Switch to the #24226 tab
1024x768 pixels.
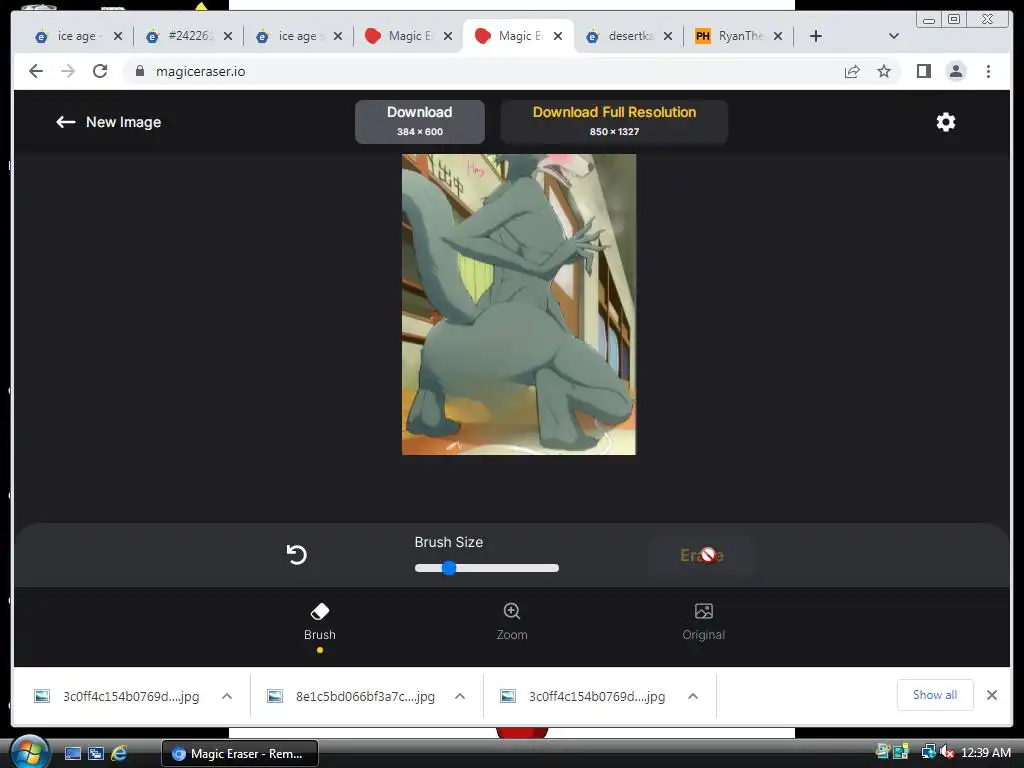click(x=188, y=36)
